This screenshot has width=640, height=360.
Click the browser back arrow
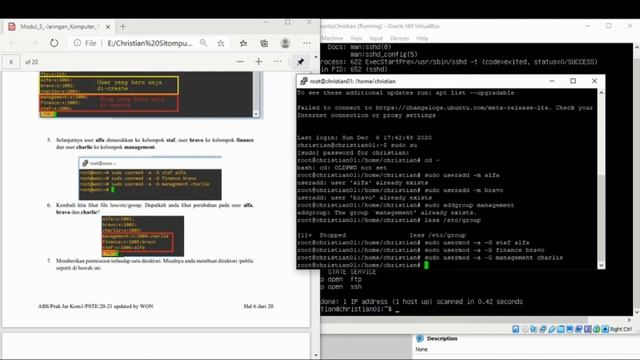click(x=13, y=43)
